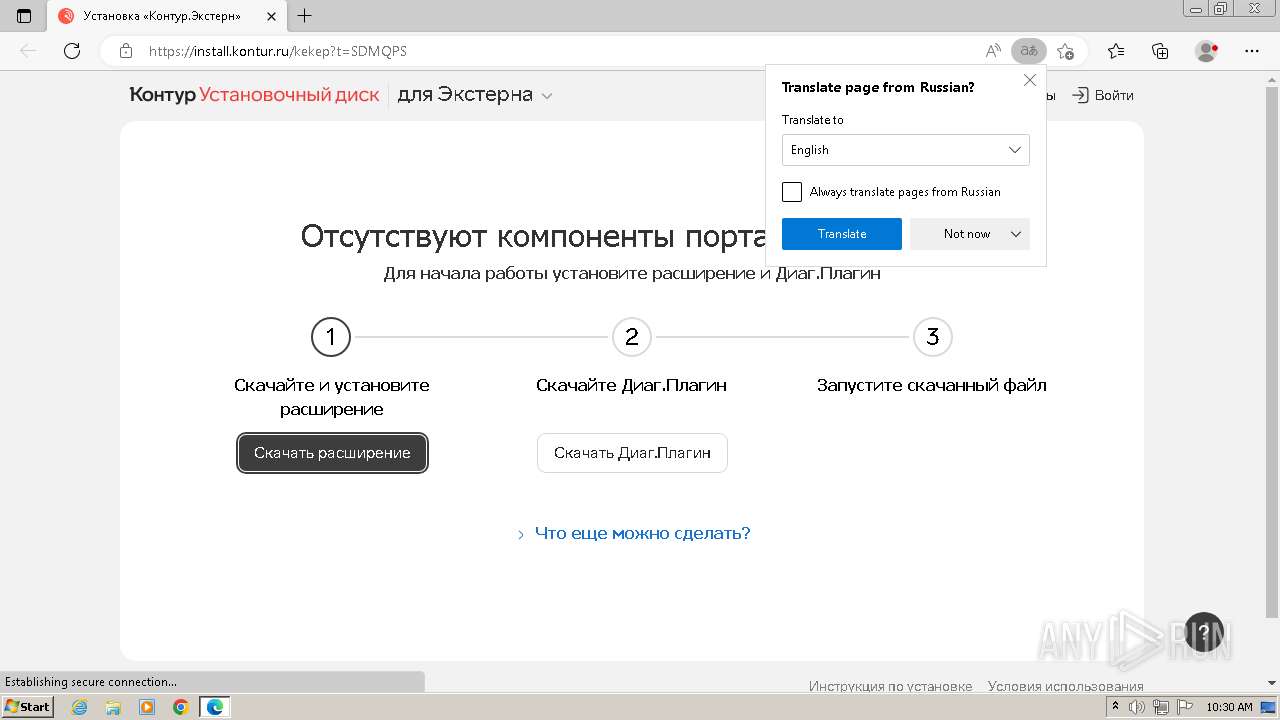The height and width of the screenshot is (720, 1280).
Task: Focus the address bar URL
Action: coord(278,51)
